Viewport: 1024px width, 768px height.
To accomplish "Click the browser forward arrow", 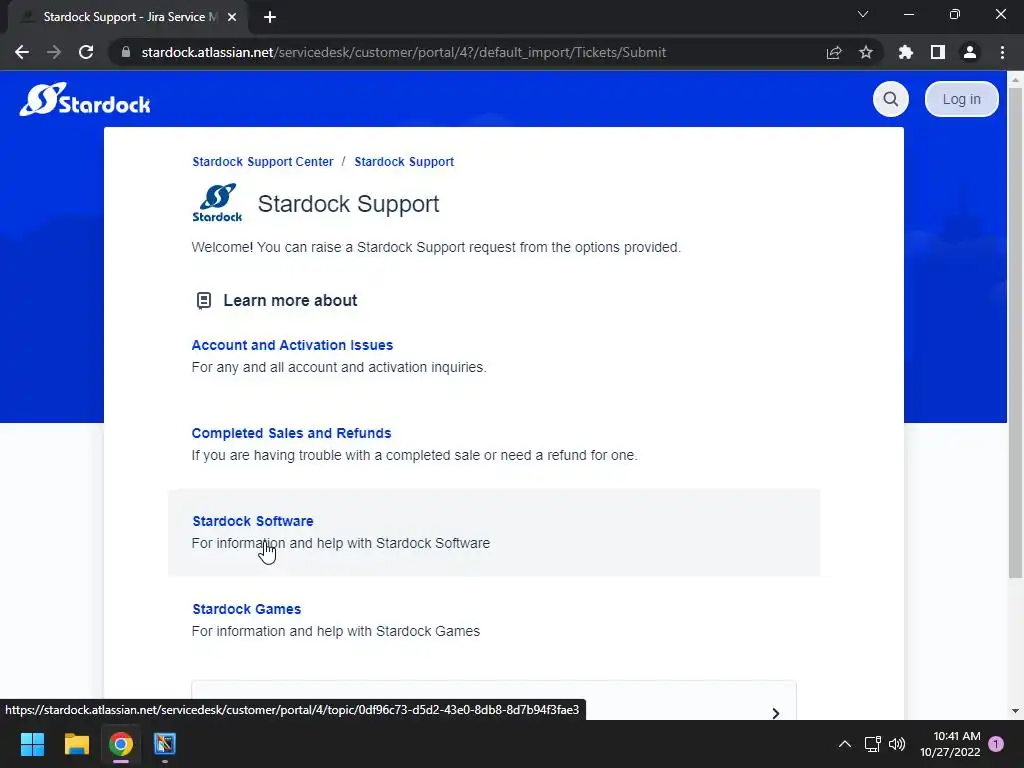I will (x=54, y=52).
